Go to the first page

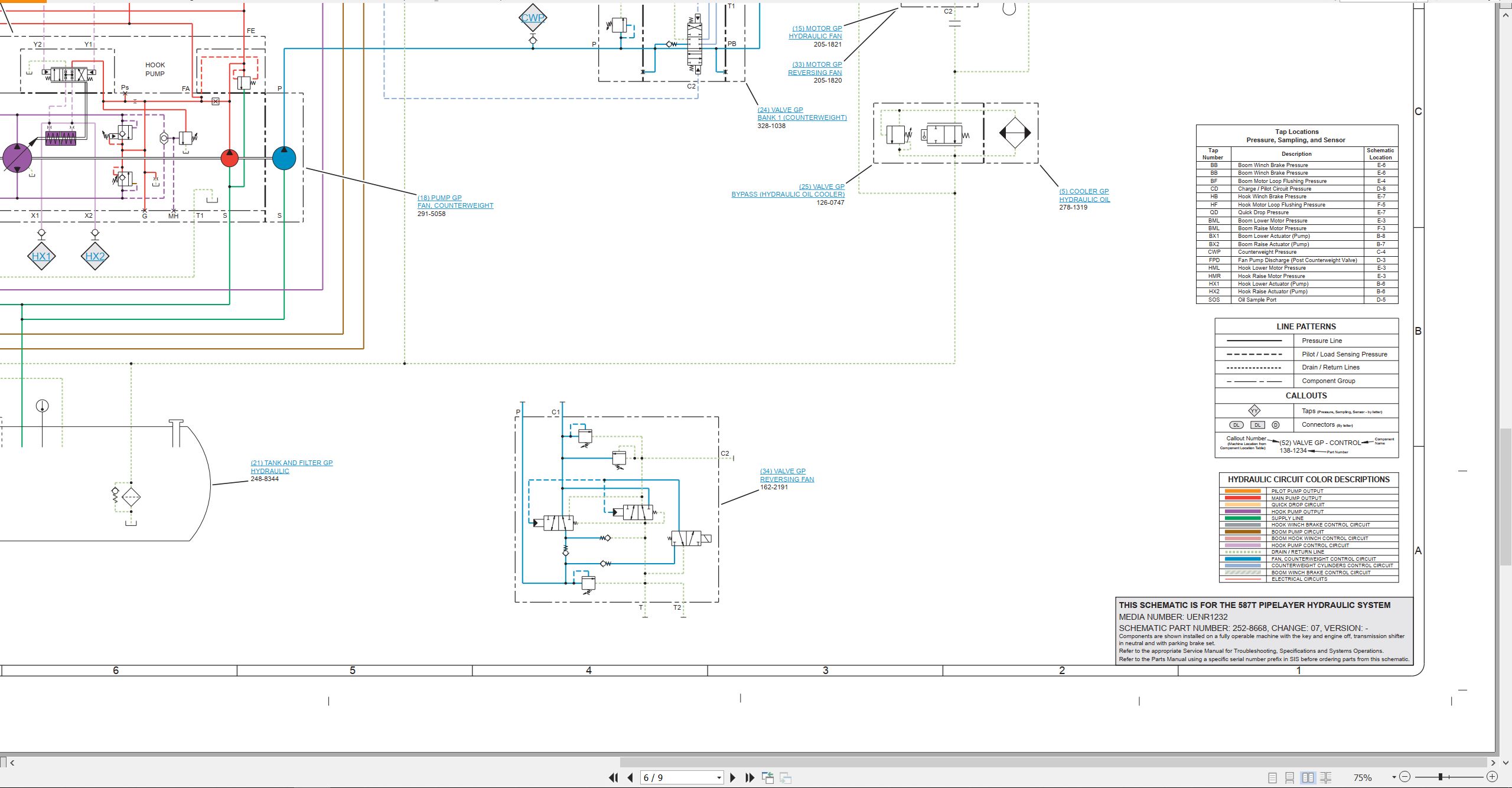[x=614, y=777]
